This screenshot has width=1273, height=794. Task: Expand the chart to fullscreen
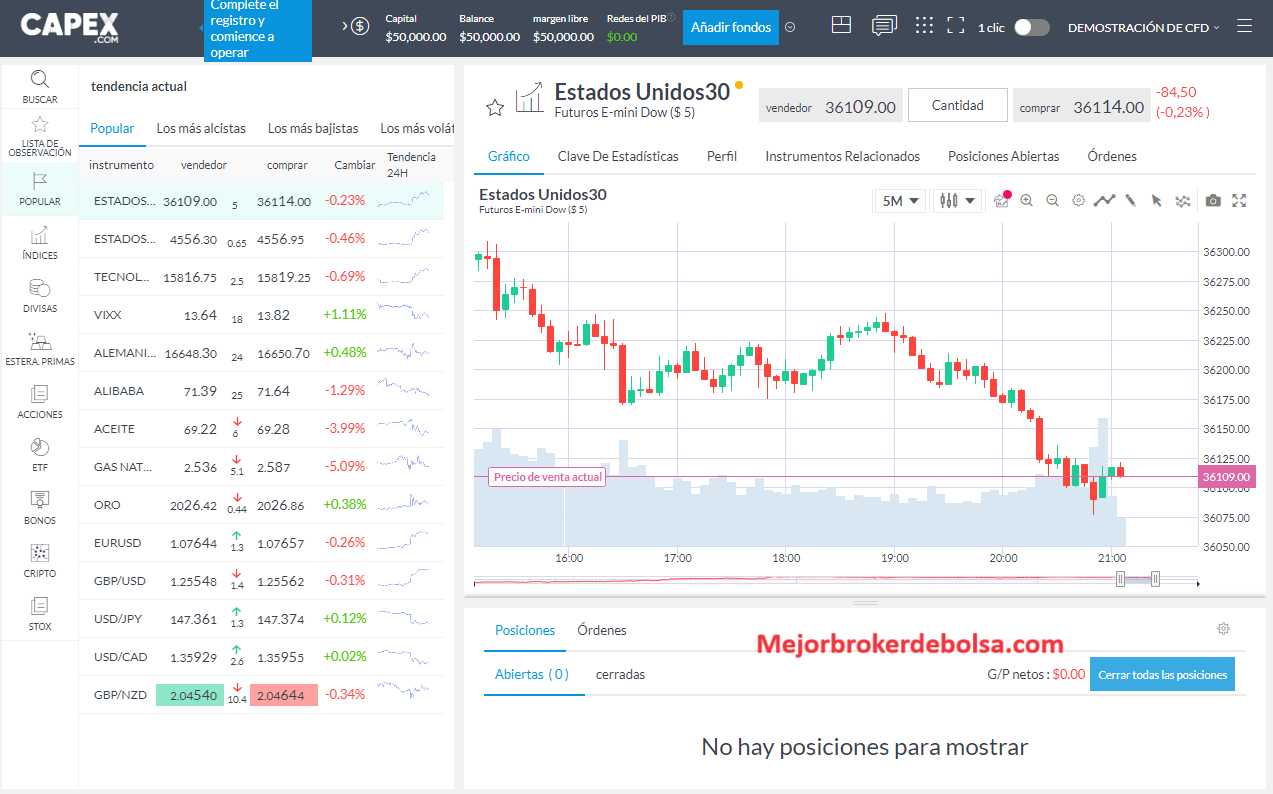coord(1239,201)
